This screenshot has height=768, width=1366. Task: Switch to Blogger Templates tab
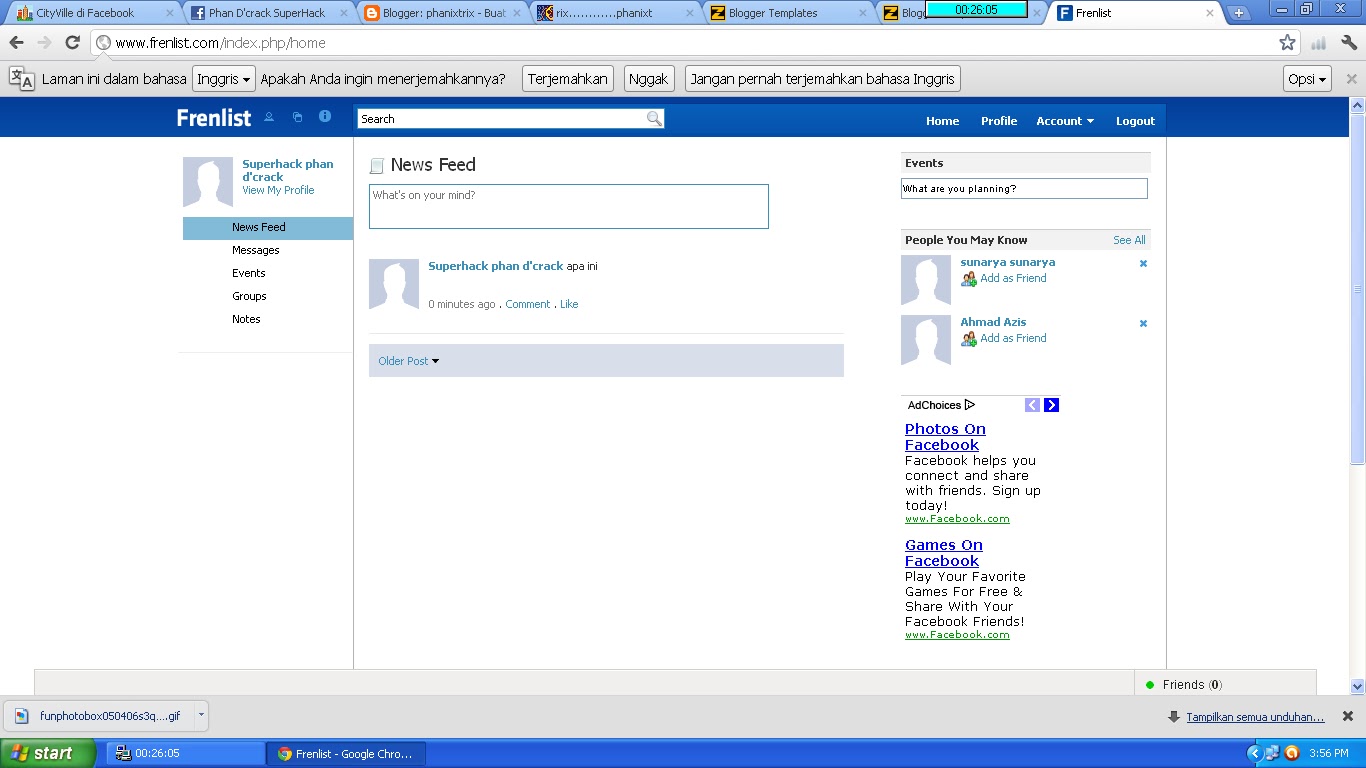[x=787, y=13]
